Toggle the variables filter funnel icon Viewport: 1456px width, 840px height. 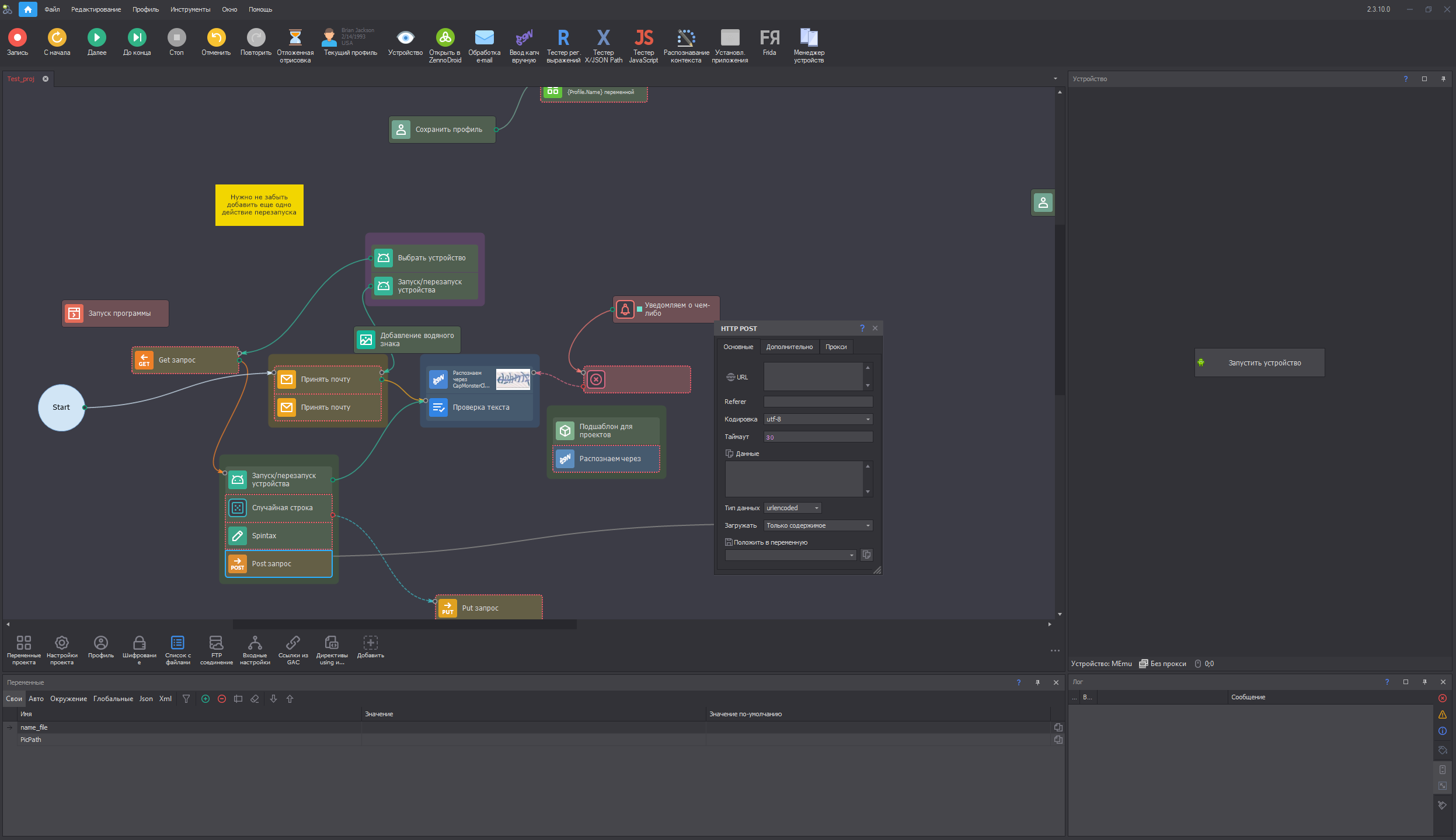186,699
